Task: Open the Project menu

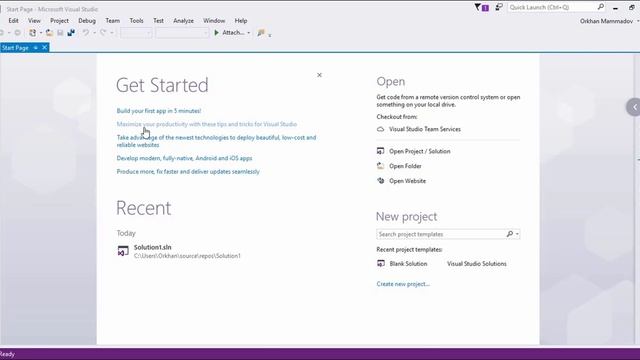Action: [59, 20]
